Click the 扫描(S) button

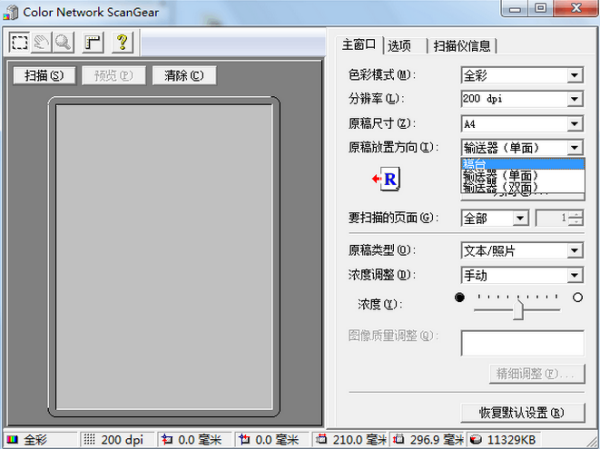click(44, 75)
